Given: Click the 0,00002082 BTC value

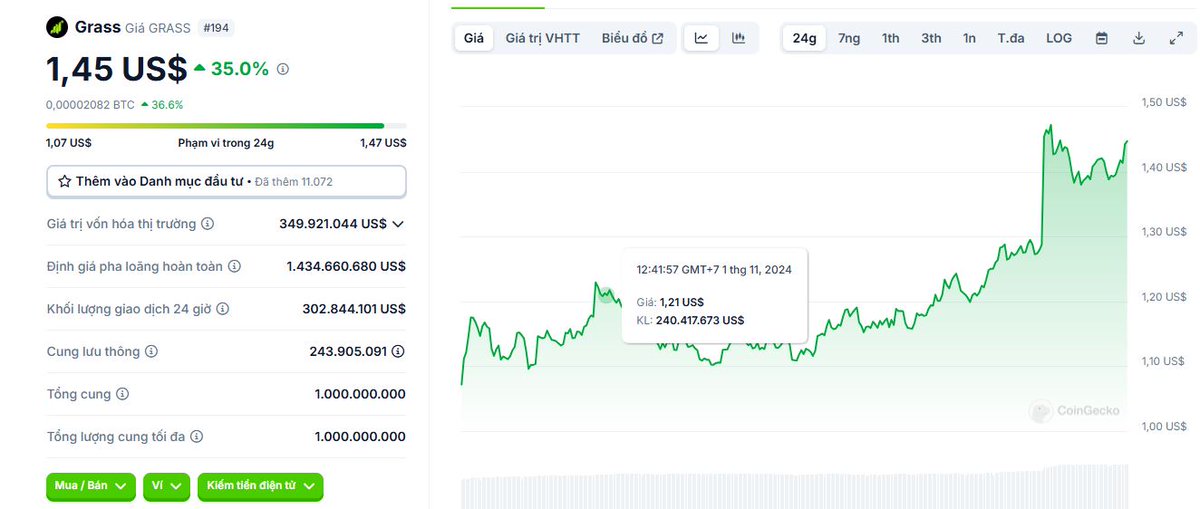Looking at the screenshot, I should pyautogui.click(x=90, y=104).
